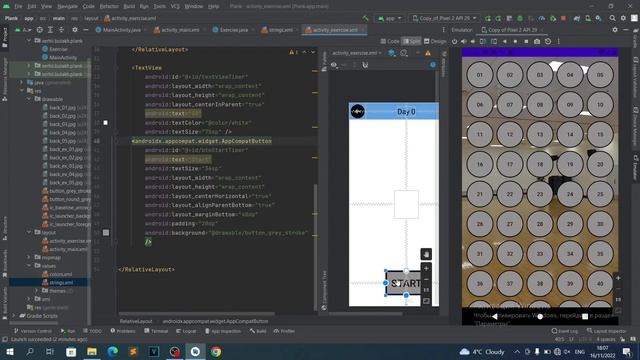Open the Problems tool window
Viewport: 640px width, 360px height.
point(123,331)
